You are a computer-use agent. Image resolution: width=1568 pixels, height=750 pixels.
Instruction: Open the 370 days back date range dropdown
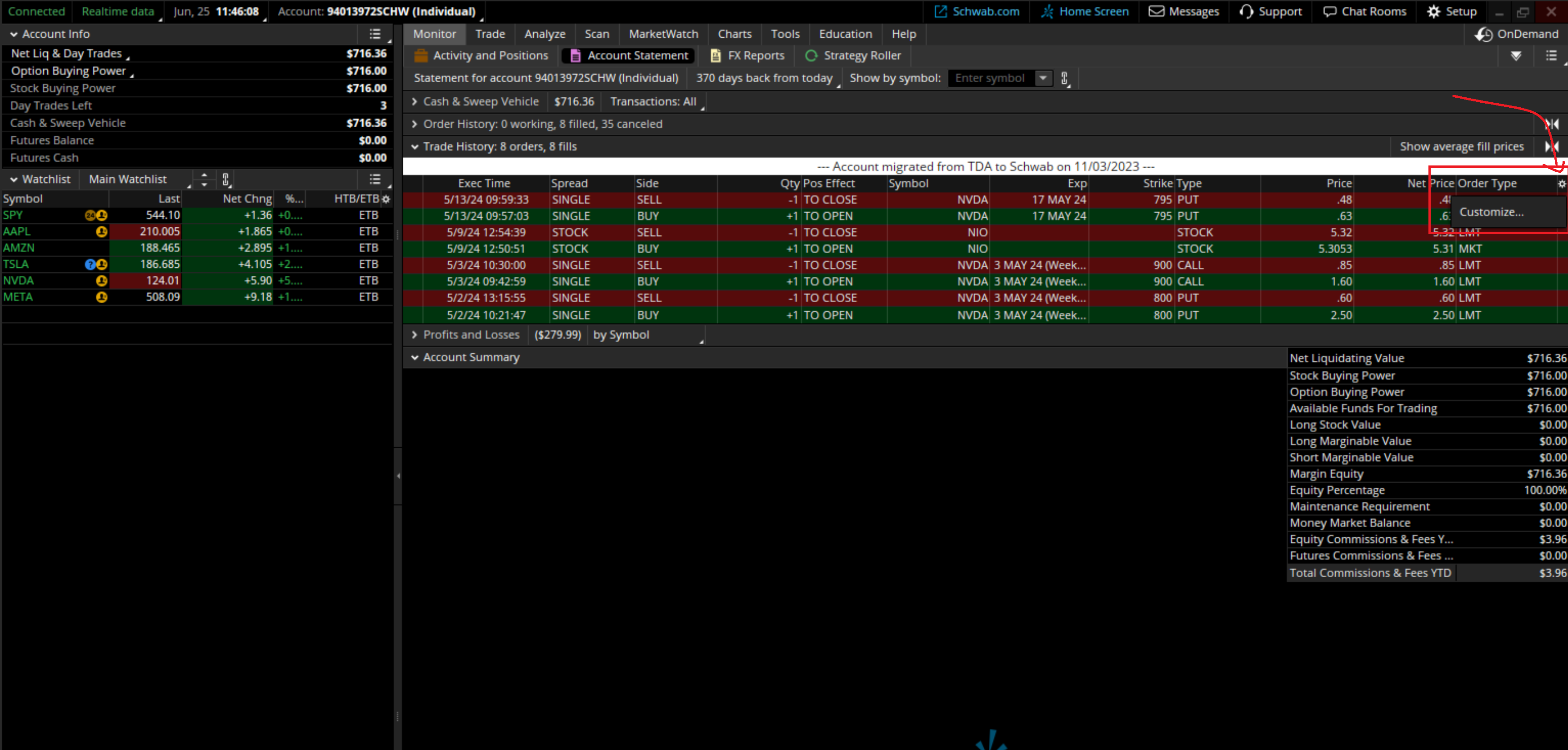[765, 78]
